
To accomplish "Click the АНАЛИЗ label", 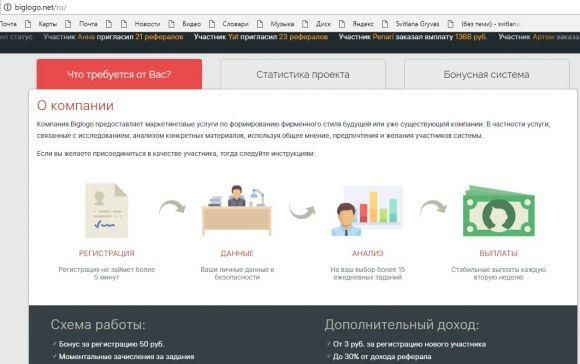I will coord(368,253).
